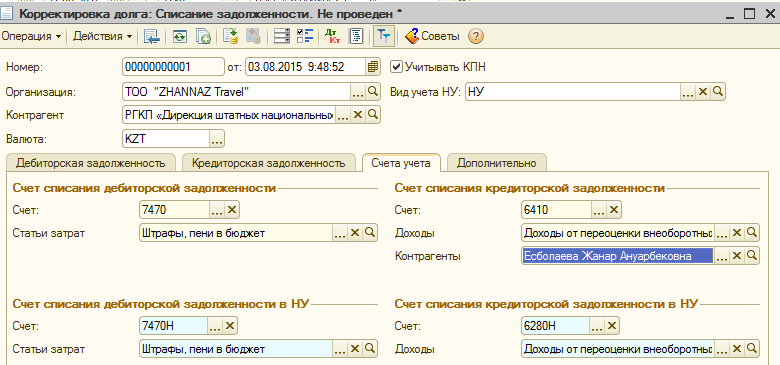
Task: Click the magnifier icon for Организация field
Action: (373, 91)
